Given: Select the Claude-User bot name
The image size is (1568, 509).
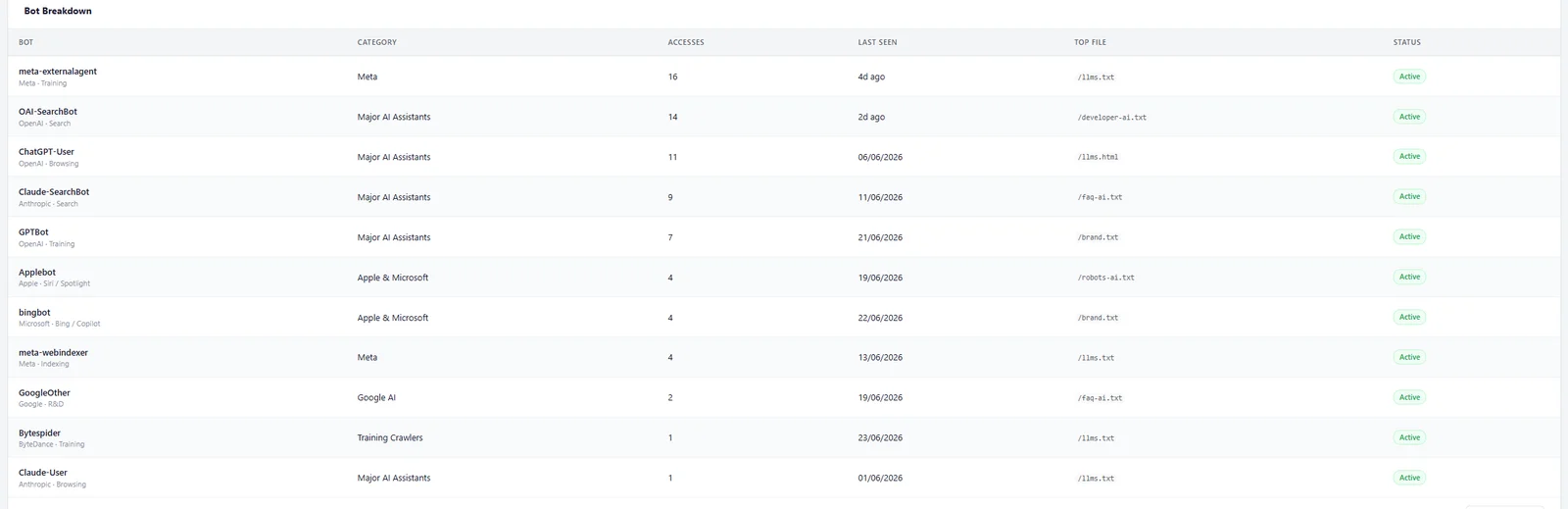Looking at the screenshot, I should click(x=43, y=473).
